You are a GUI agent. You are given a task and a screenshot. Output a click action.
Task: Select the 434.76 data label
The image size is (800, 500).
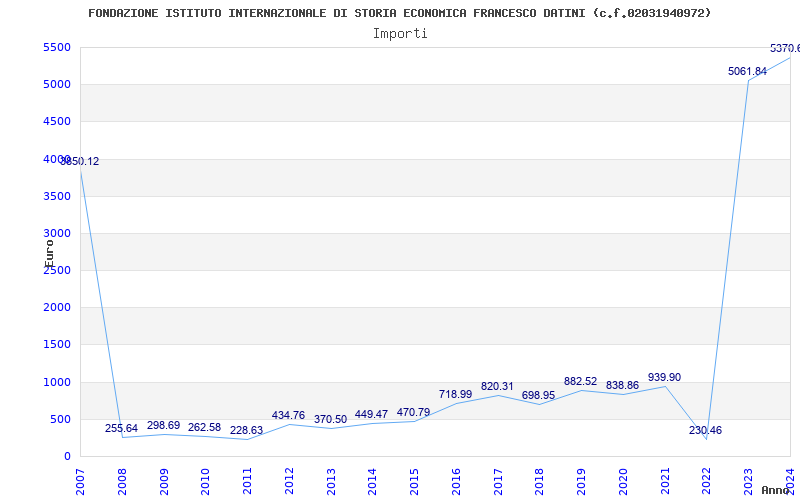(288, 415)
